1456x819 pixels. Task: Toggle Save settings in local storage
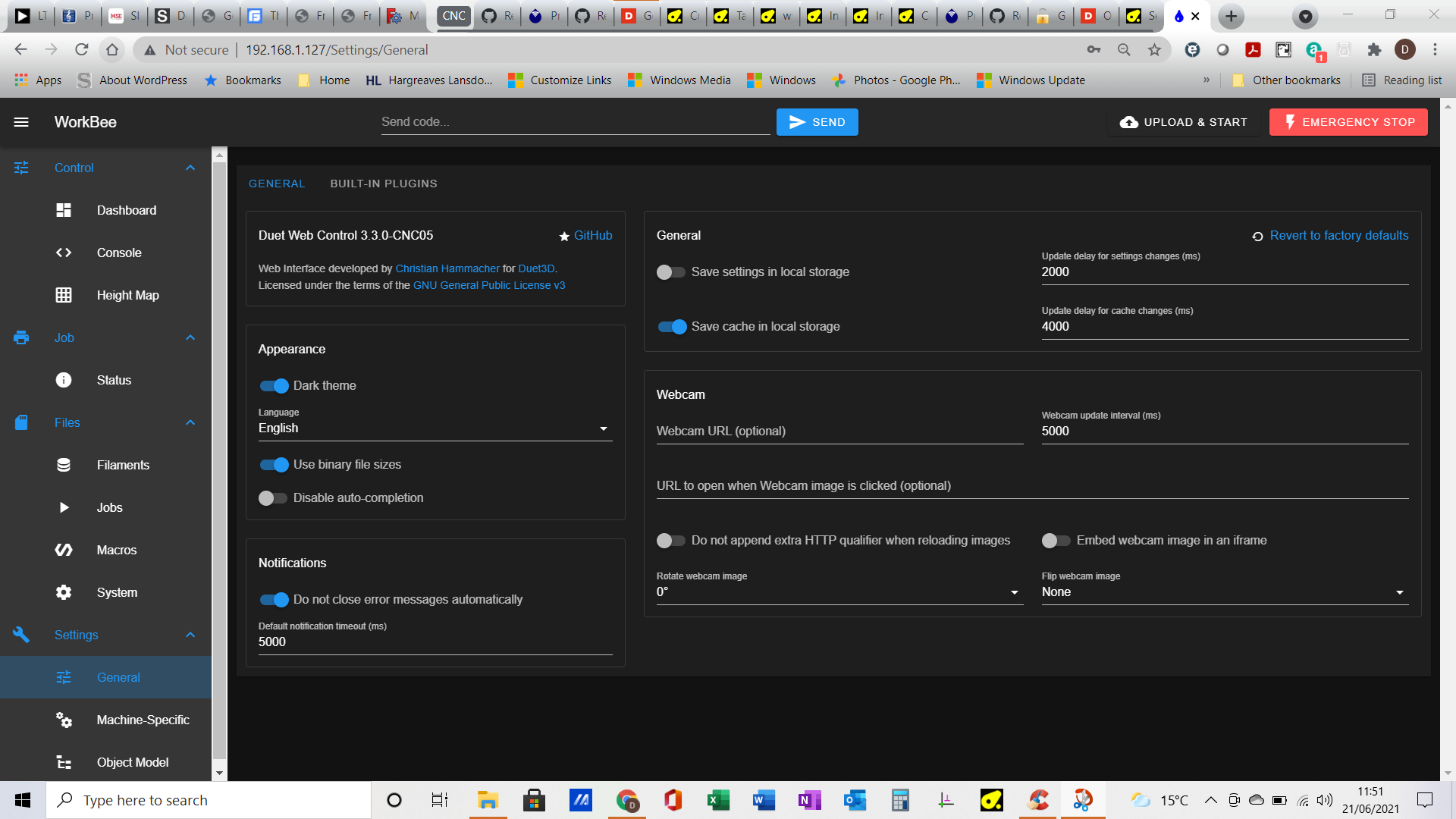pos(670,272)
